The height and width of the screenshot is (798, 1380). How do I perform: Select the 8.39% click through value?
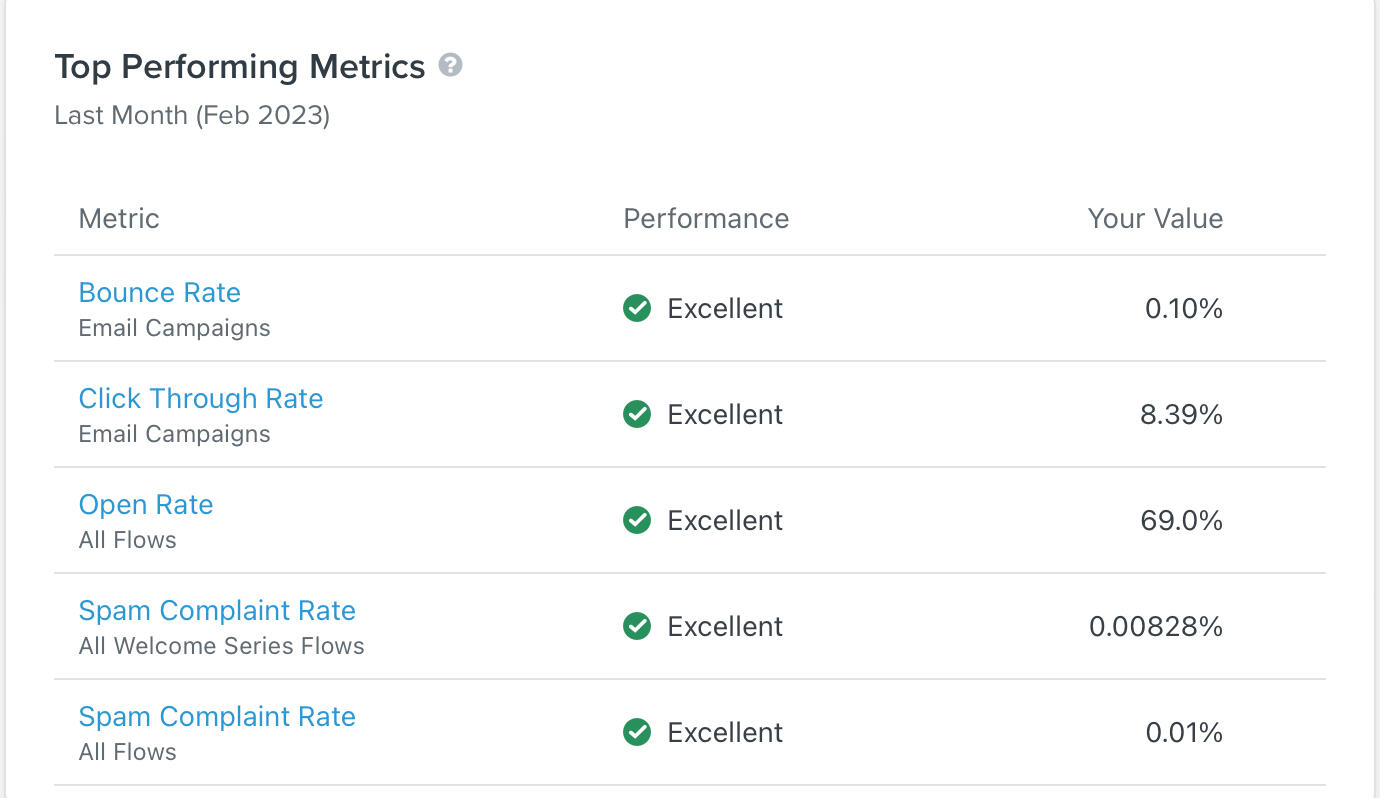[1181, 414]
